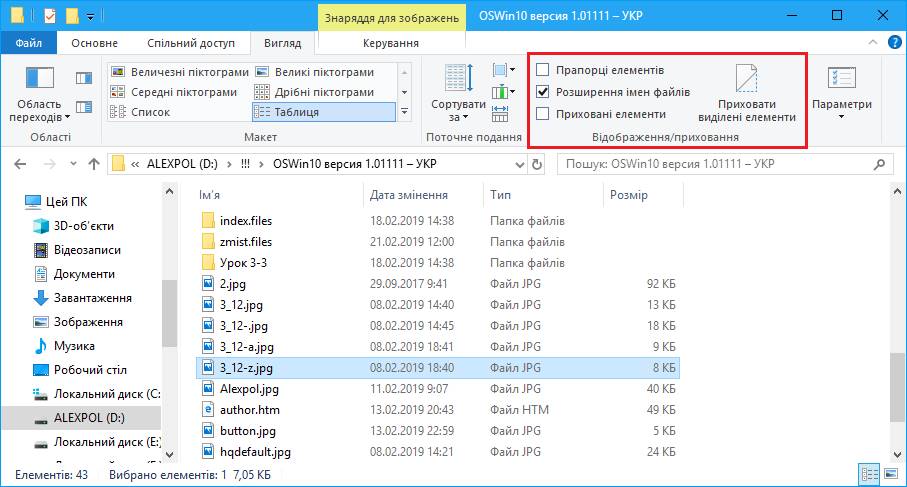Collapse the ribbon with chevron
This screenshot has width=907, height=487.
873,42
